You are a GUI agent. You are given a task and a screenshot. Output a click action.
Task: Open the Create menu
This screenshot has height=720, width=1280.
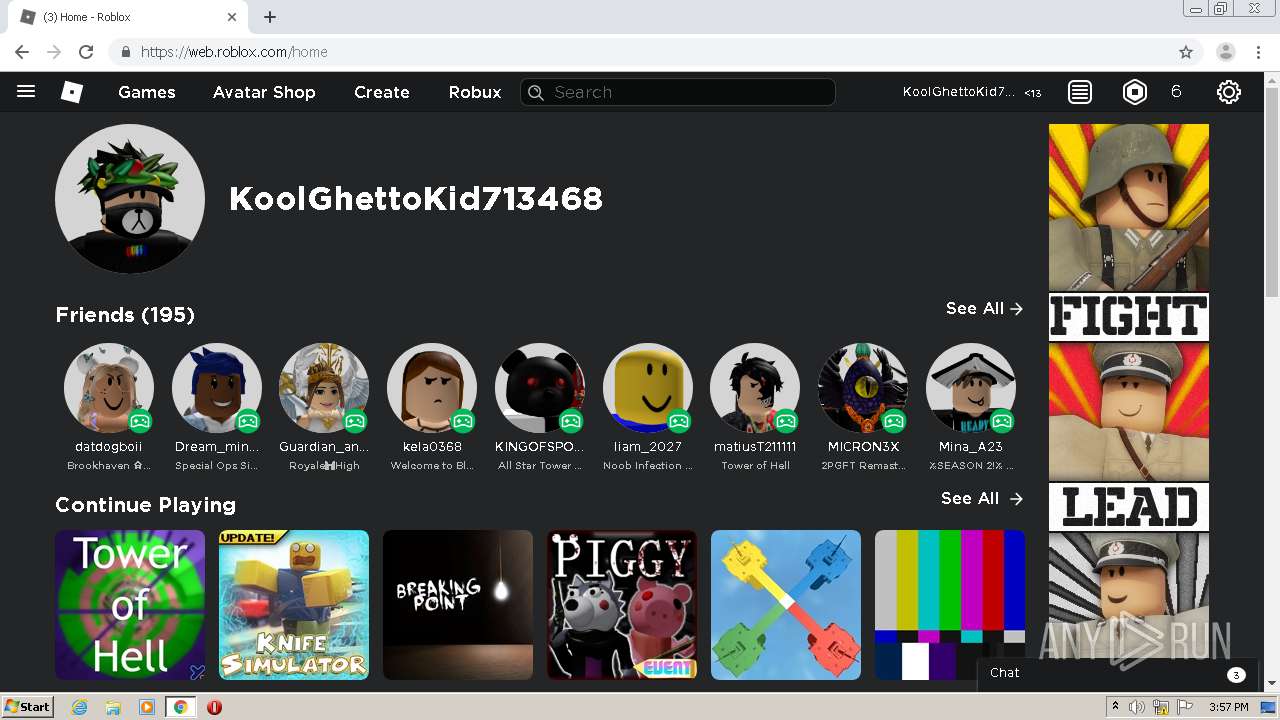(x=382, y=92)
